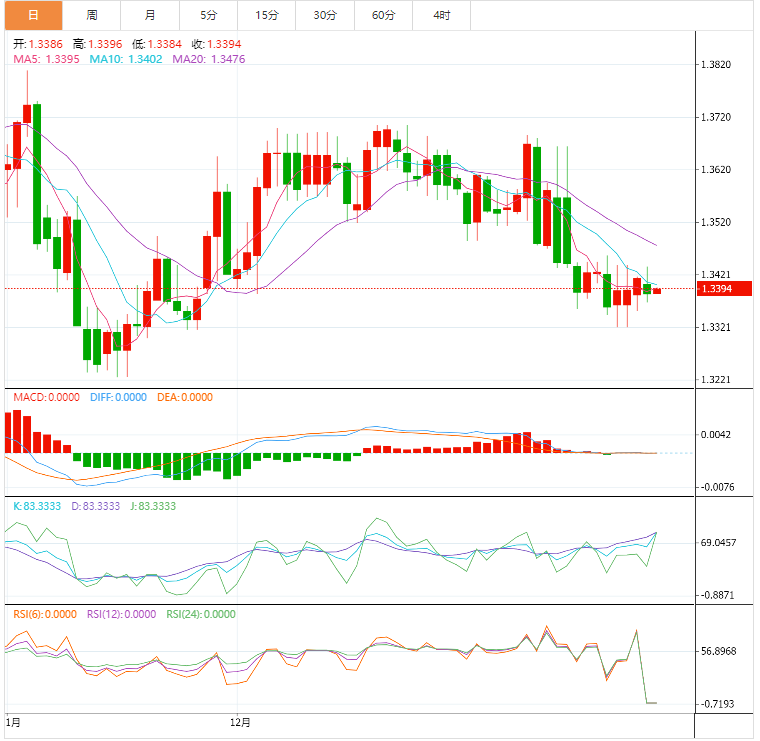Select the 4时 timeframe tab
Screen dimensions: 760x741
click(x=441, y=15)
